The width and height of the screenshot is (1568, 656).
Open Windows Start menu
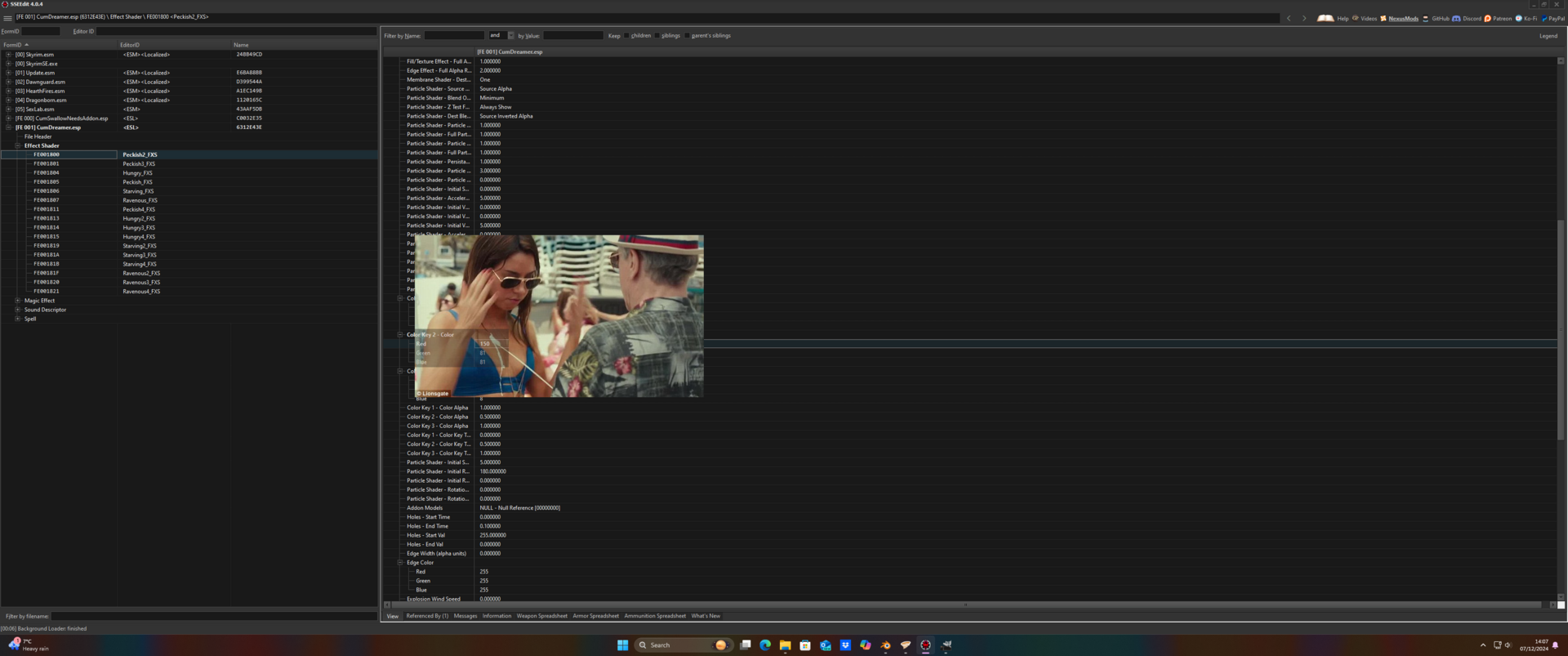coord(622,645)
